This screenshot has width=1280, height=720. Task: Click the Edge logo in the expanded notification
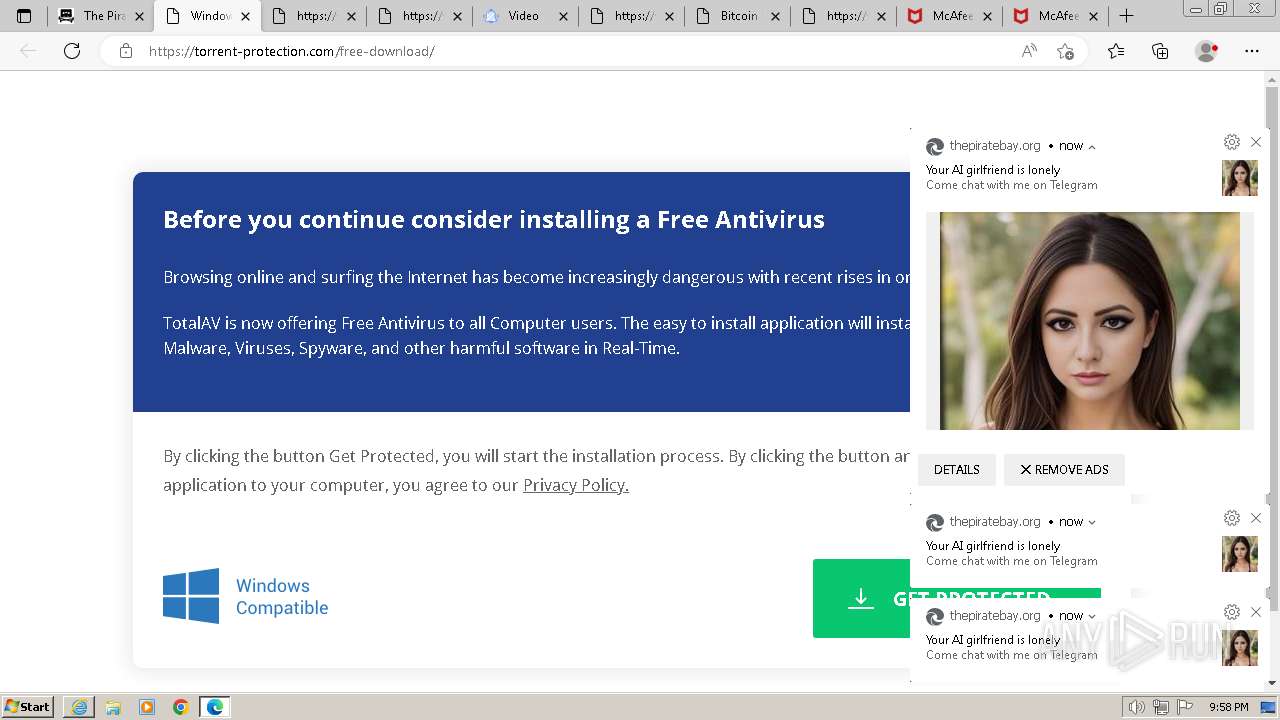[935, 147]
